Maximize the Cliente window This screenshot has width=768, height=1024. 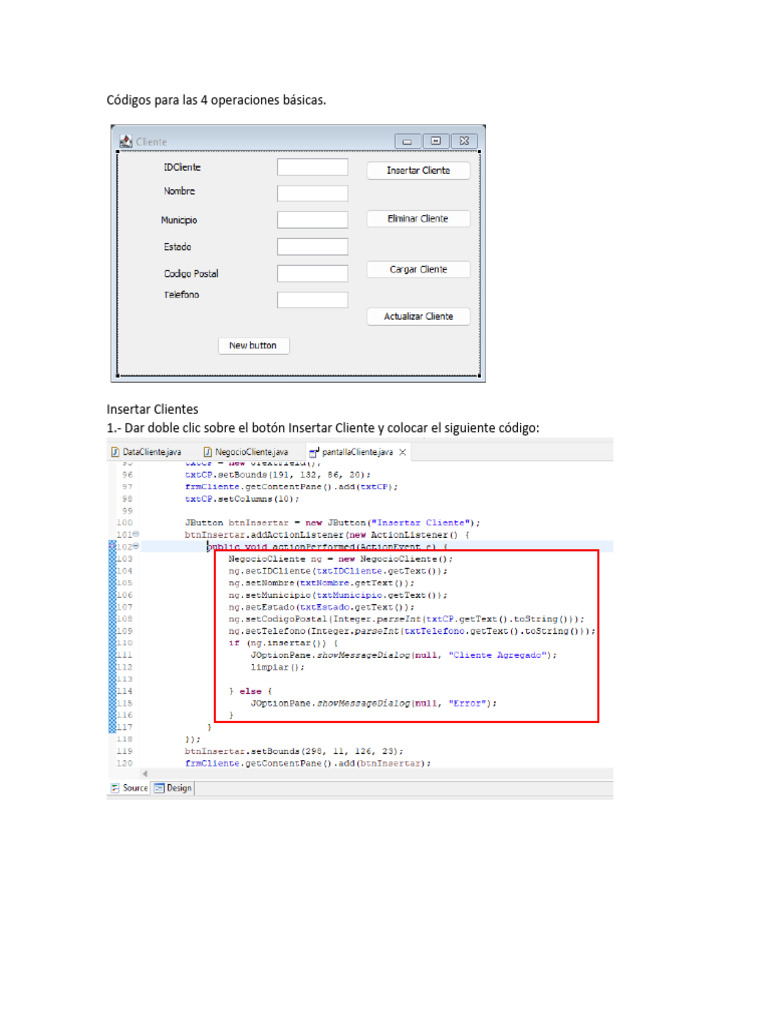click(x=436, y=141)
